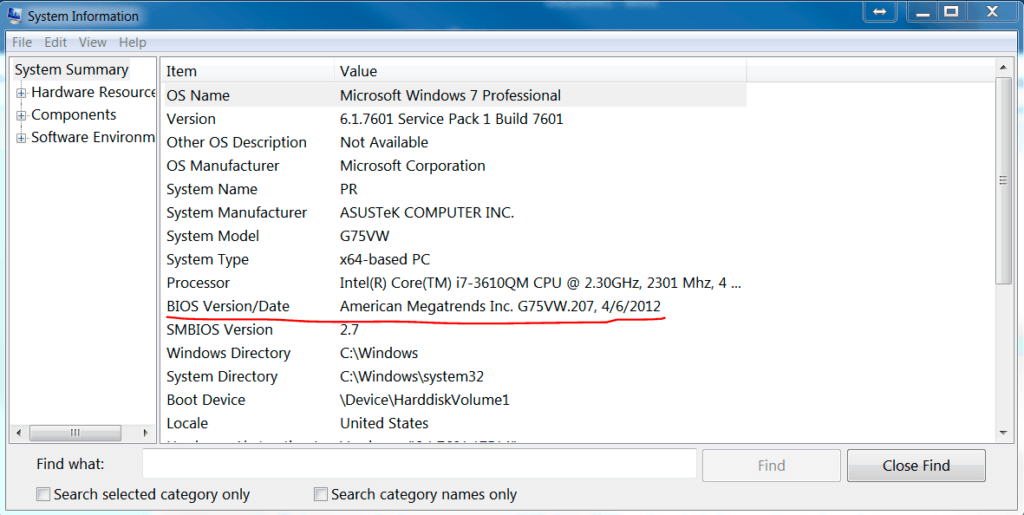Open the File menu

[22, 42]
